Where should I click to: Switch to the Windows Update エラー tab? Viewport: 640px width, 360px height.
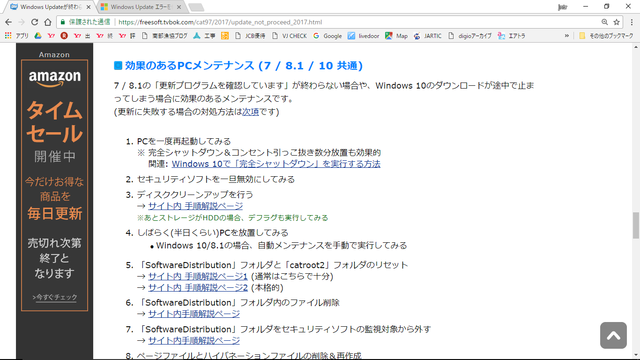click(x=141, y=7)
